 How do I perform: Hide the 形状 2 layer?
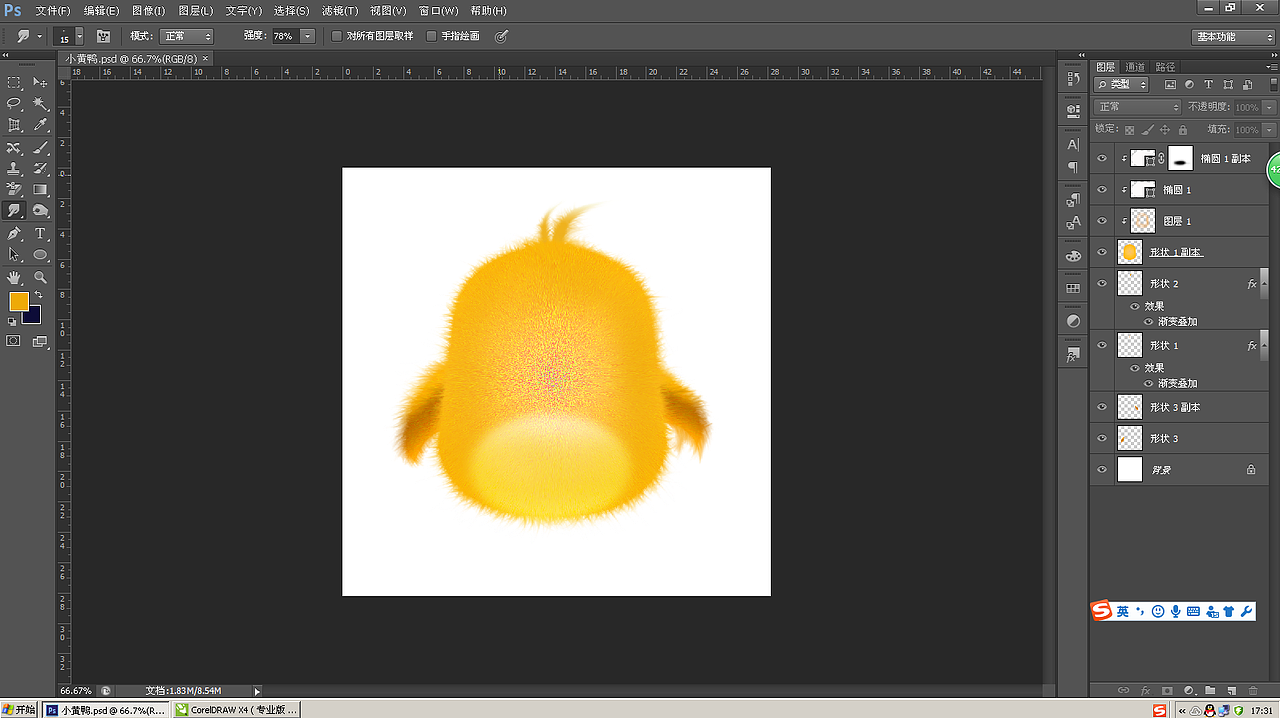coord(1102,284)
